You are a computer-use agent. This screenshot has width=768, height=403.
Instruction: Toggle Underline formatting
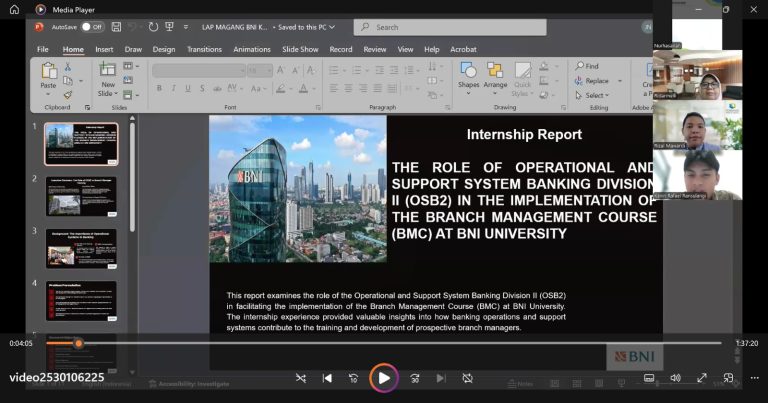[x=188, y=88]
